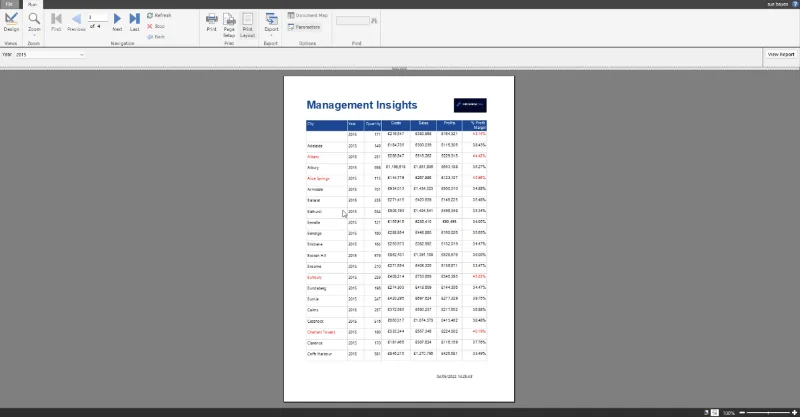Click the Bendigo city cell
800x417 pixels.
point(327,233)
